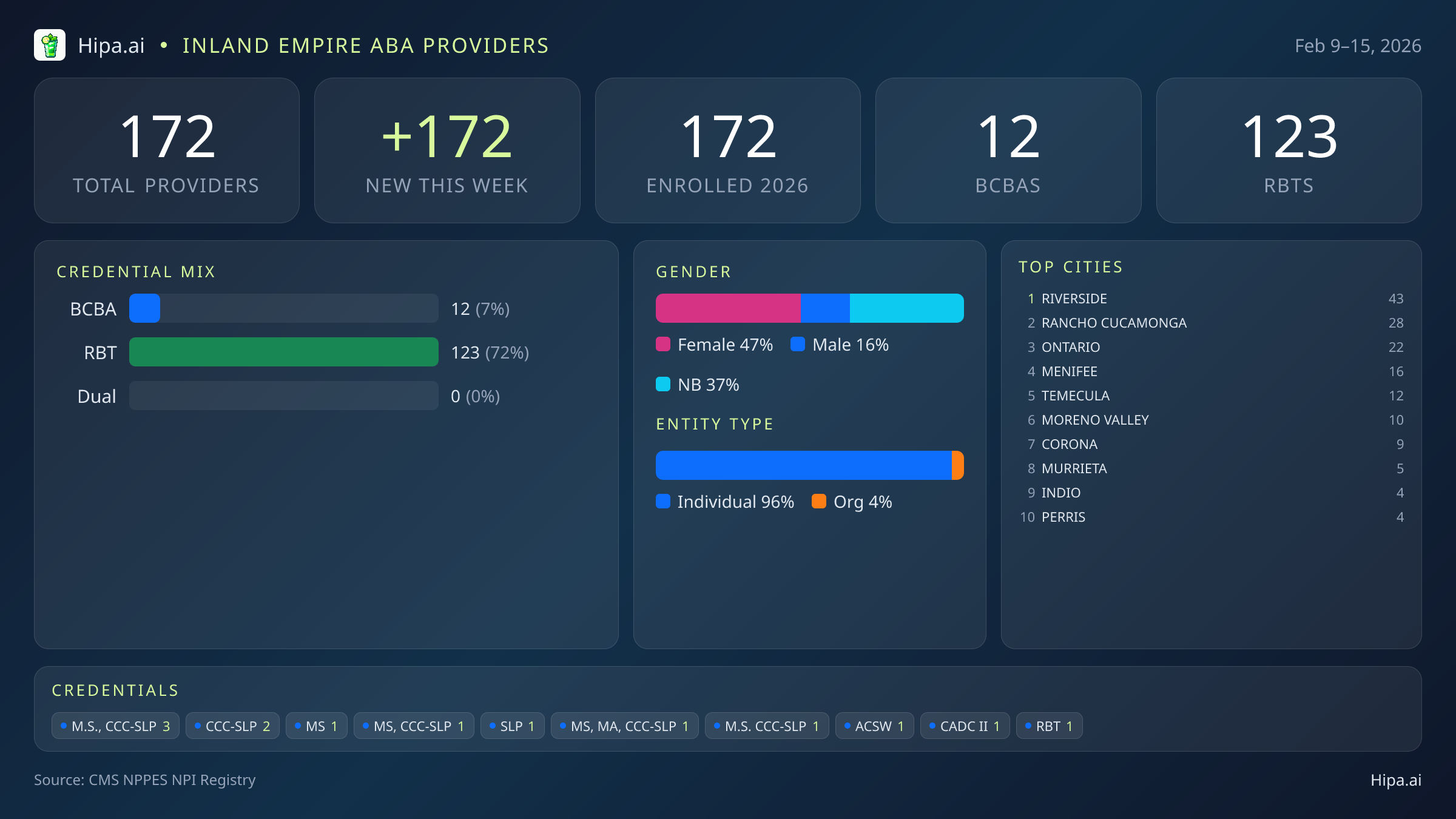Select the Total Providers stat card
The image size is (1456, 819).
(x=167, y=150)
